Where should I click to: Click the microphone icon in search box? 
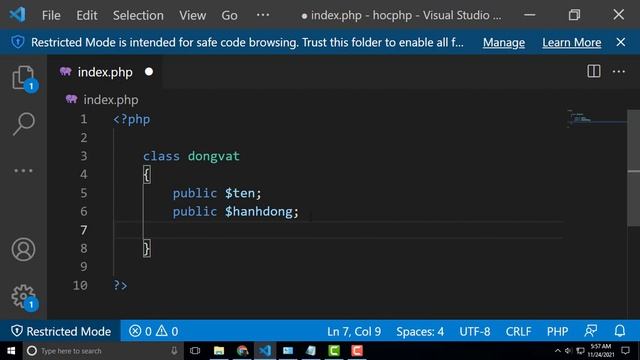174,351
